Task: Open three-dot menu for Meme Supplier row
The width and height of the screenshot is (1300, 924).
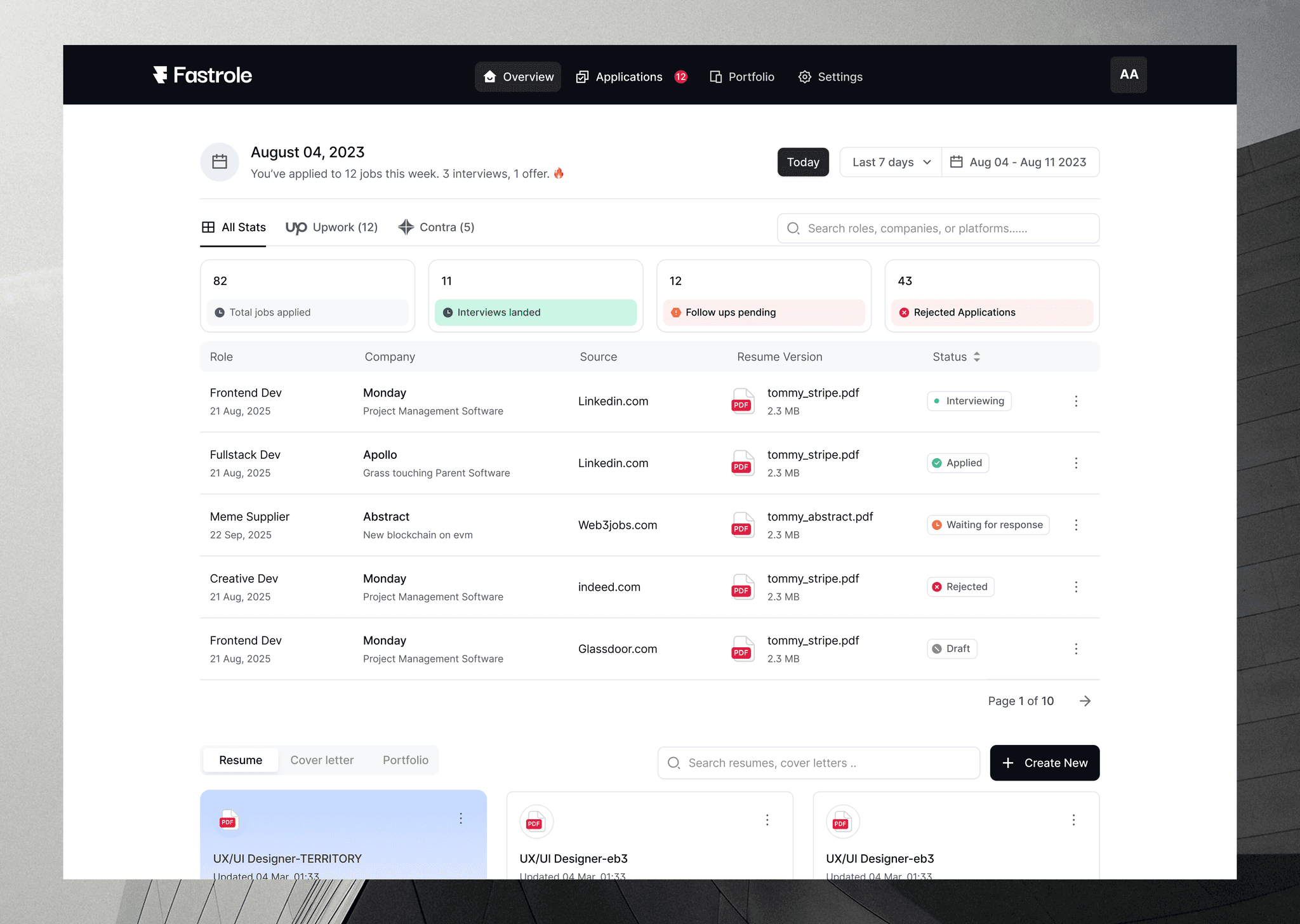Action: coord(1076,525)
